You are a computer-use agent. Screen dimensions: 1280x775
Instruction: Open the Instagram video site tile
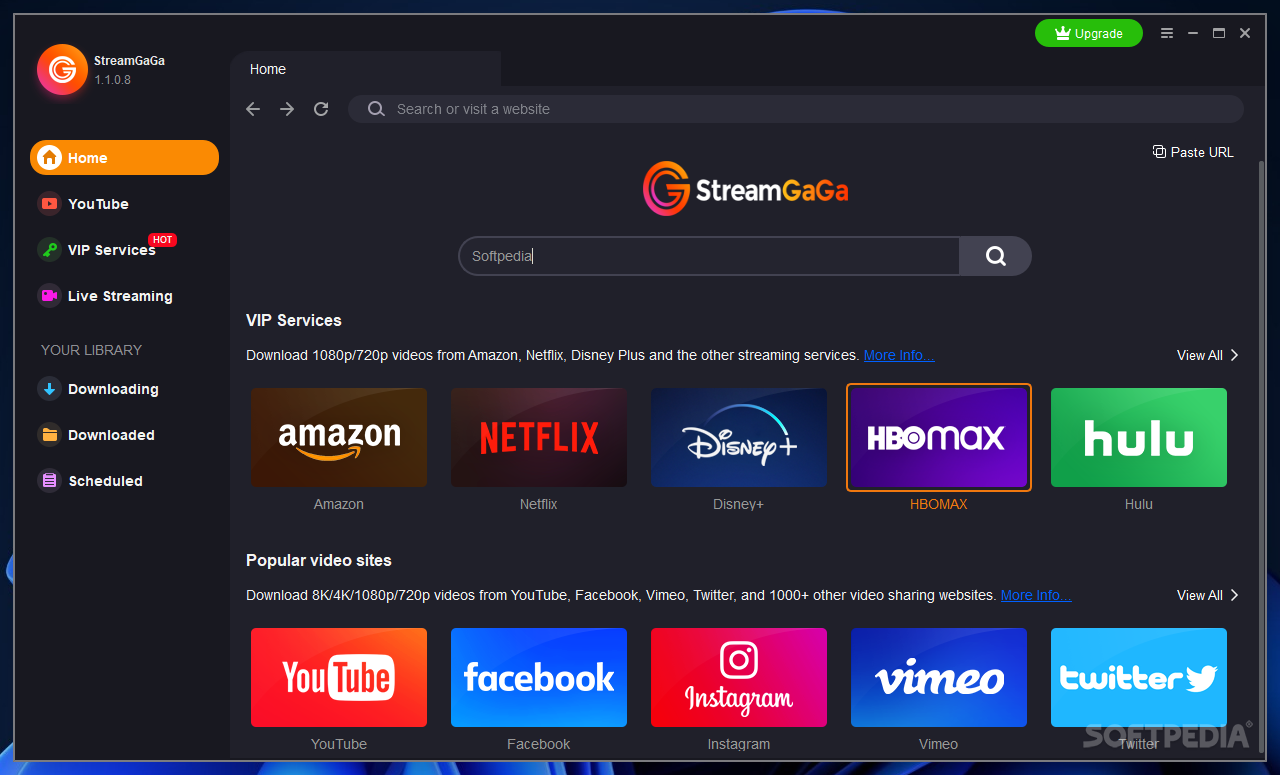tap(739, 678)
